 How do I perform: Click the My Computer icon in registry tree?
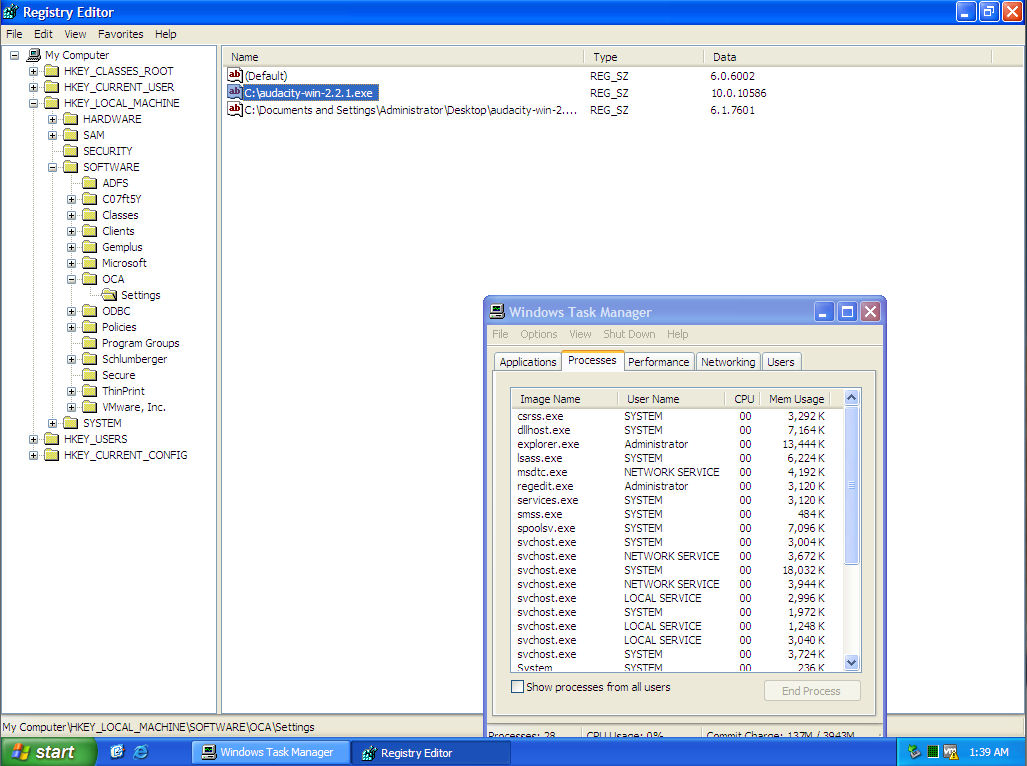tap(34, 55)
